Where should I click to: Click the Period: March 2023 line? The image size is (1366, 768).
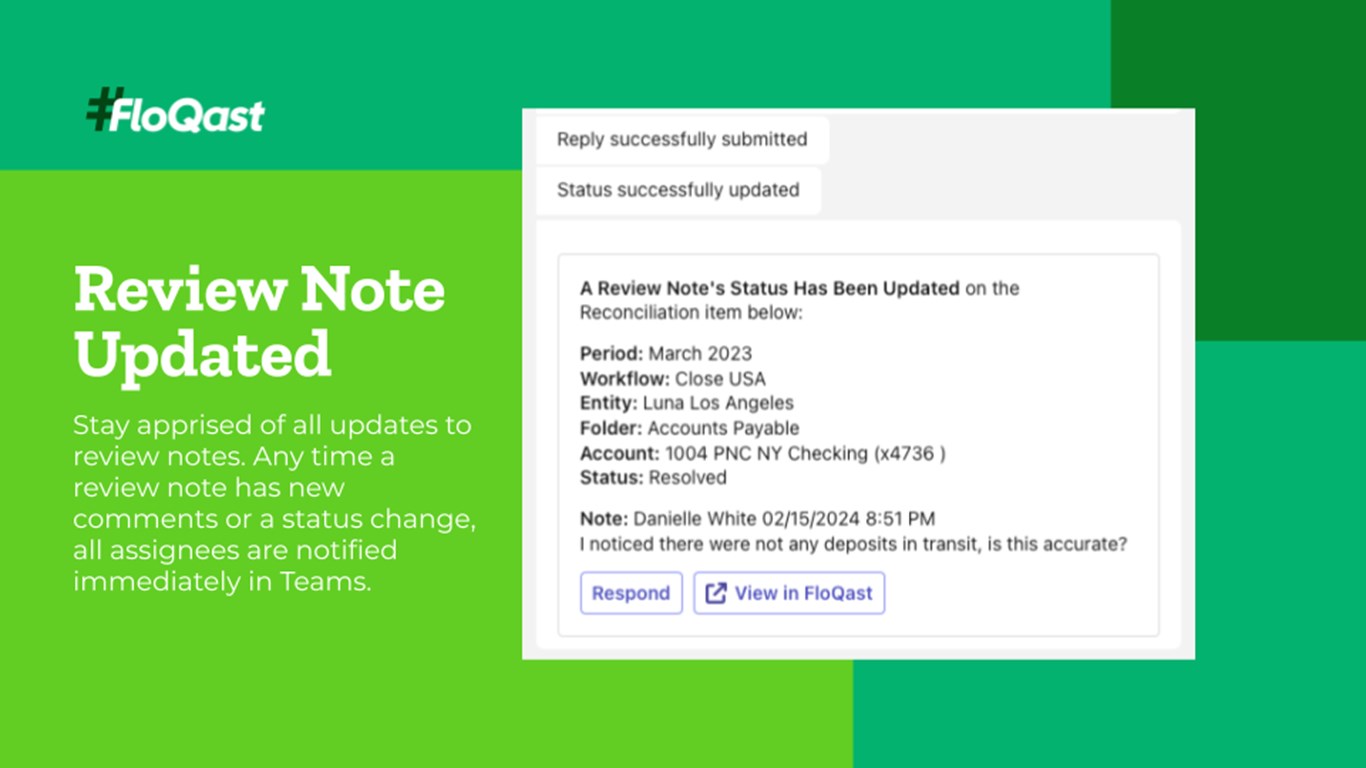[x=665, y=353]
